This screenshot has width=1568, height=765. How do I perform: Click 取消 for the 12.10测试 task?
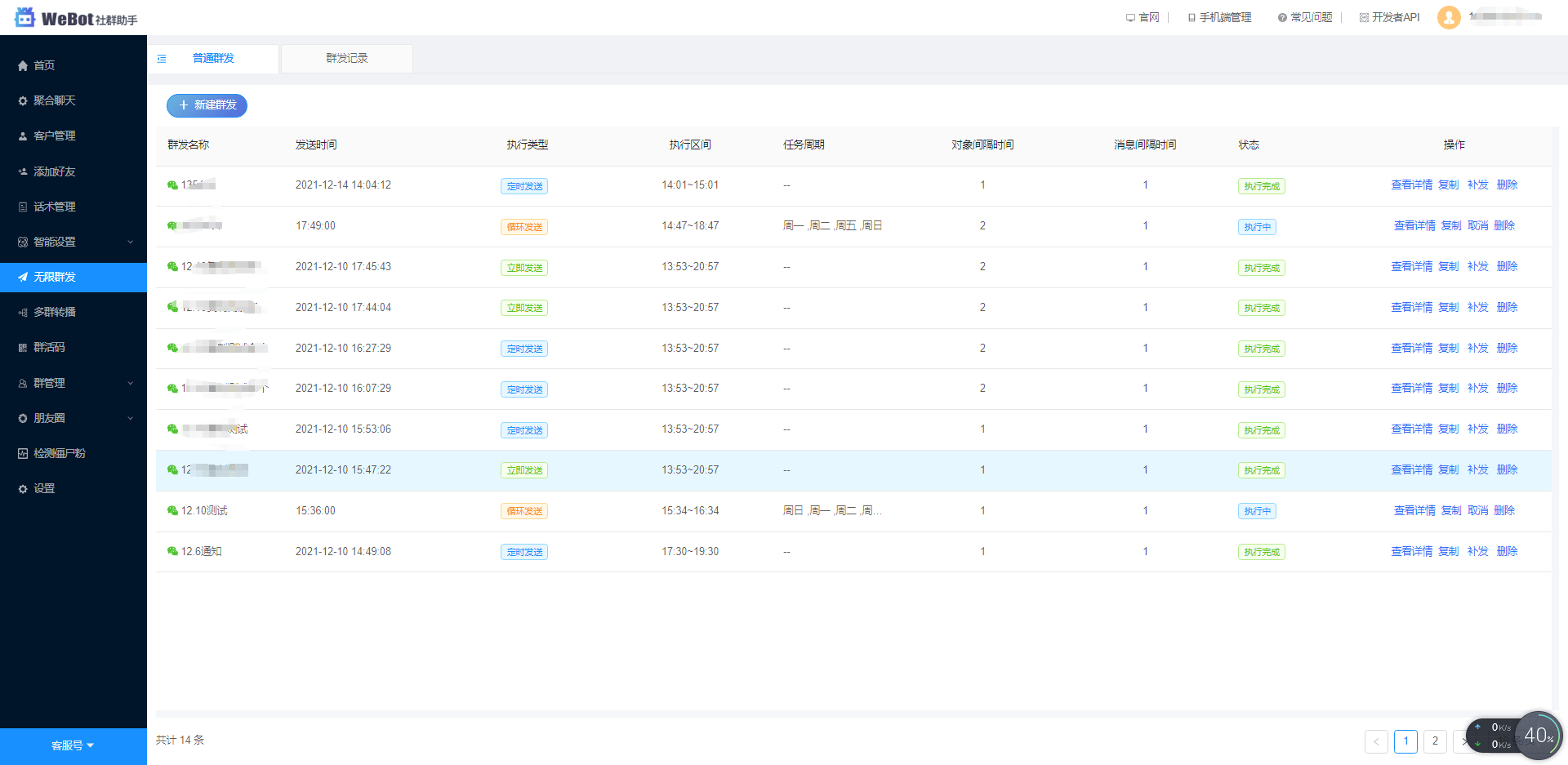point(1477,511)
